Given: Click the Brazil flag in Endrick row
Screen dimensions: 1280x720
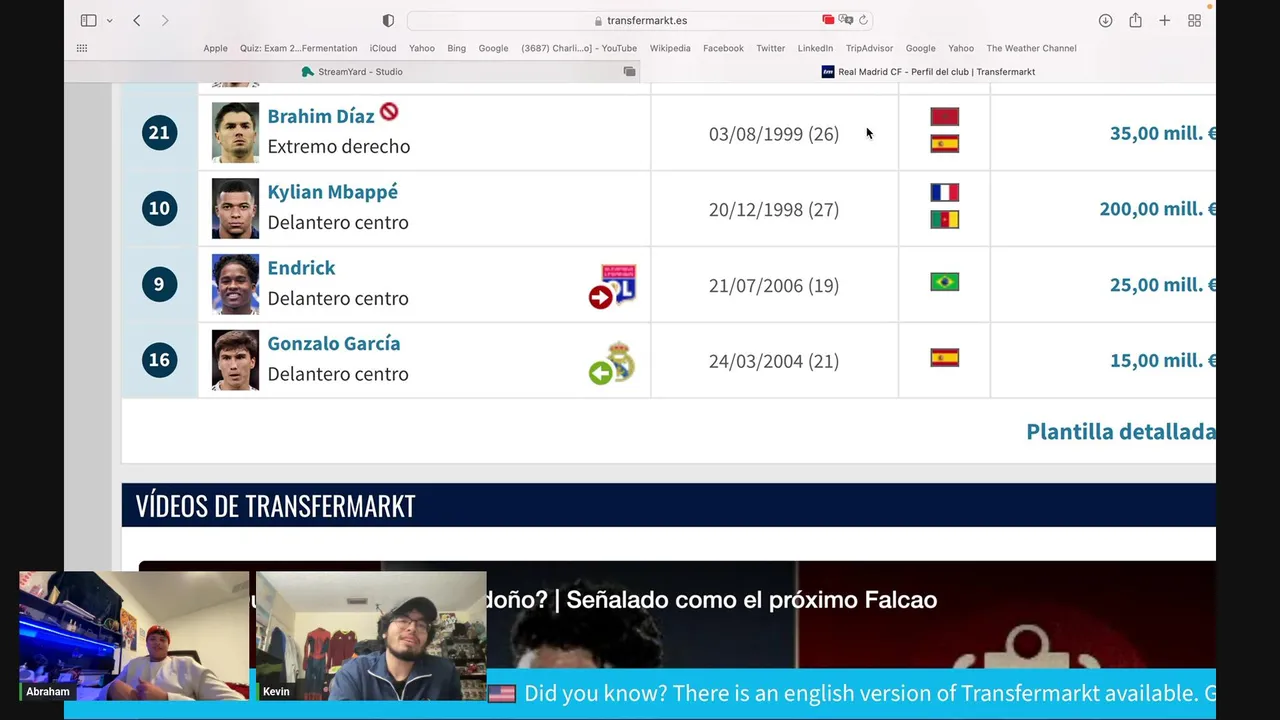Looking at the screenshot, I should click(944, 282).
